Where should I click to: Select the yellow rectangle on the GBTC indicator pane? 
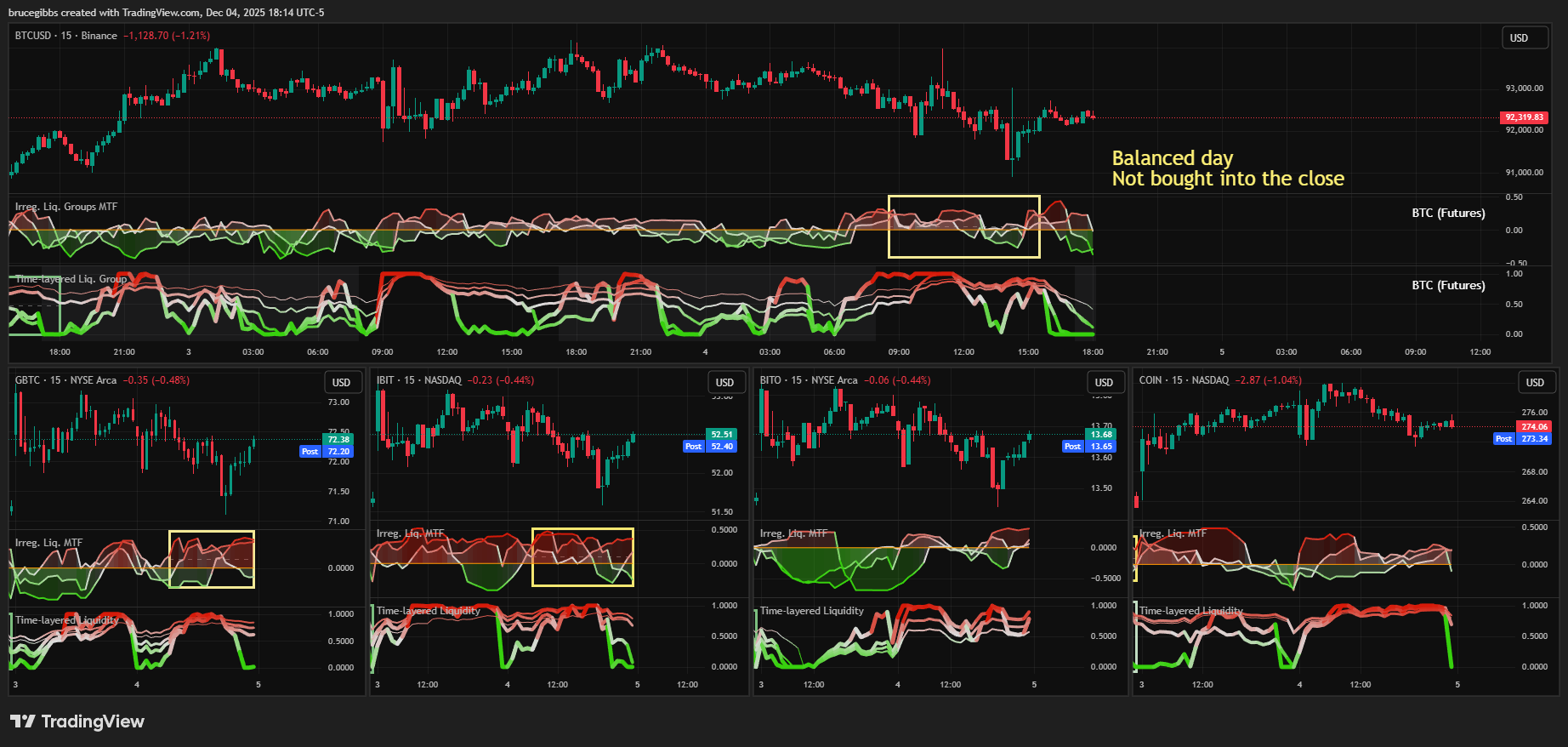point(212,532)
